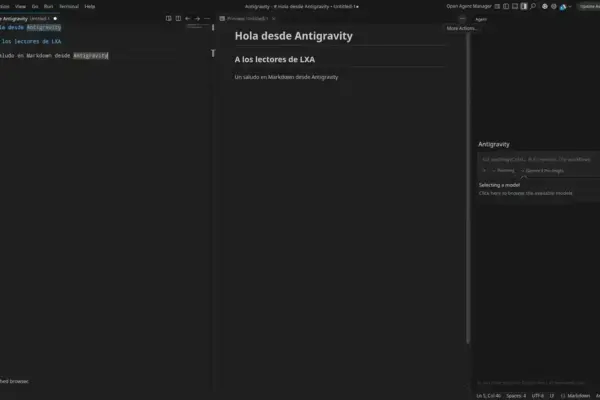Split the editor right icon

tap(178, 18)
